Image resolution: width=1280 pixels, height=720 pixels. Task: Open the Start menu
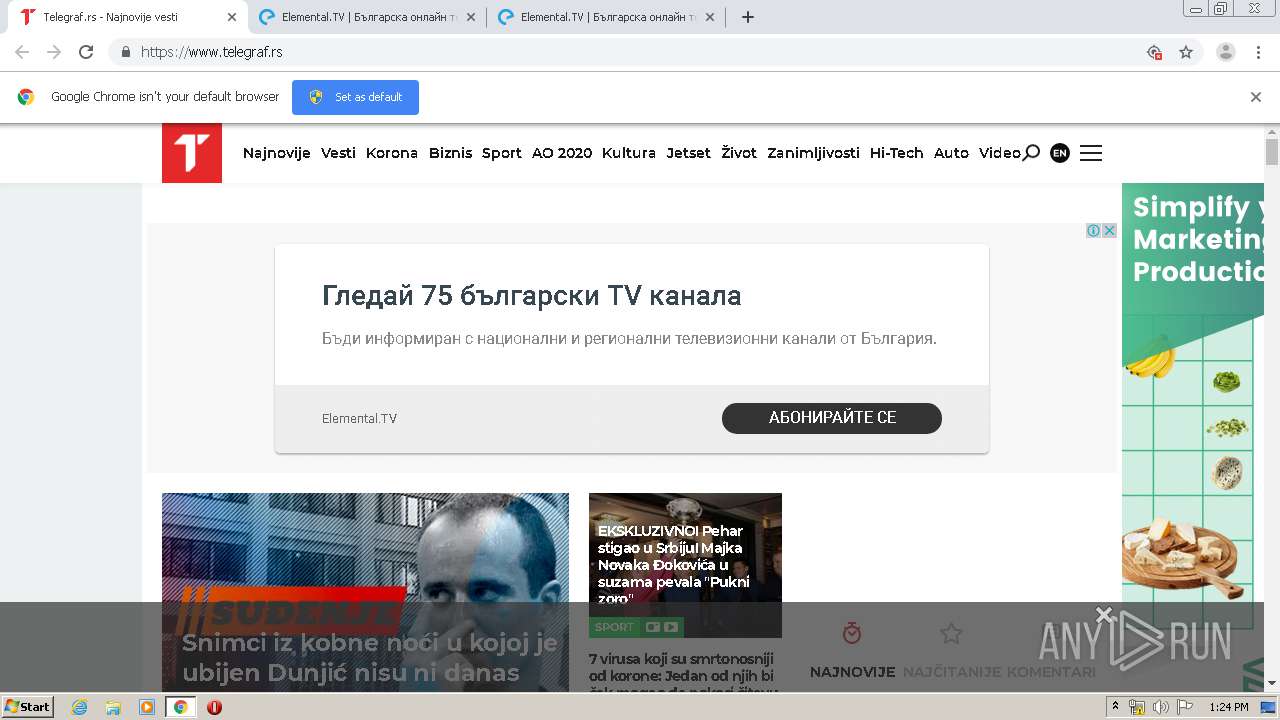[x=28, y=707]
